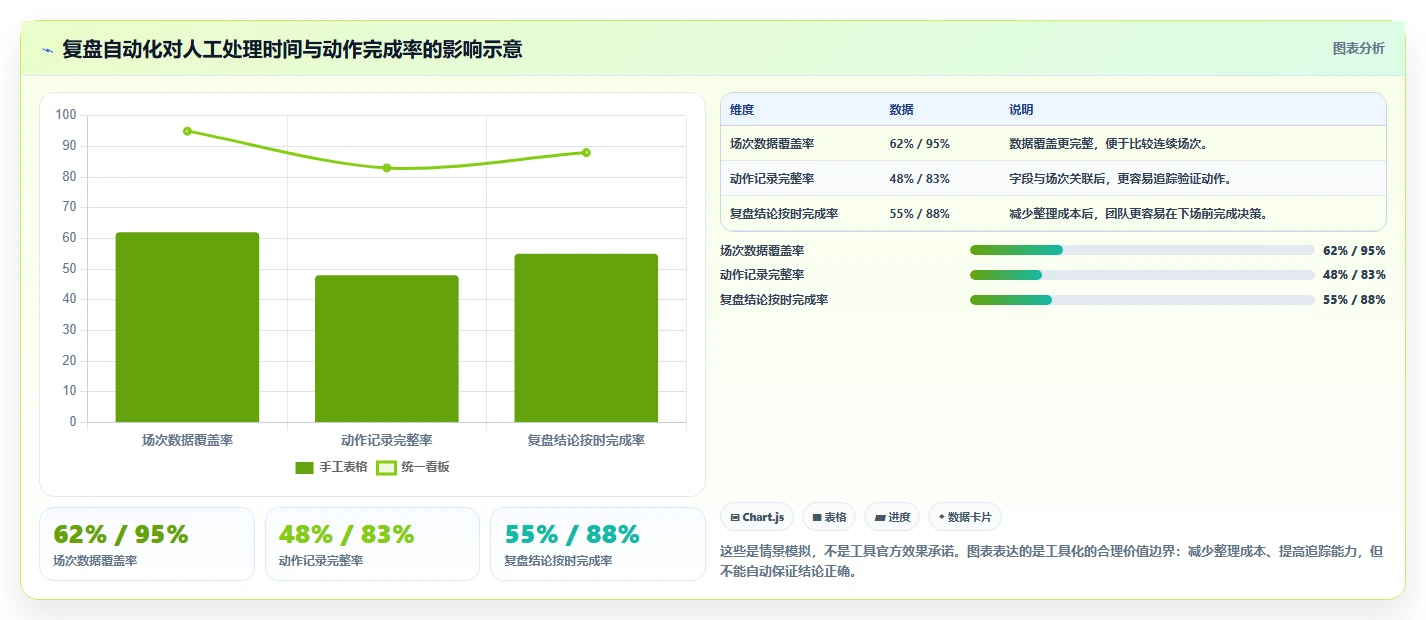The height and width of the screenshot is (620, 1426).
Task: Toggle the 统一看板 legend item
Action: coord(412,467)
